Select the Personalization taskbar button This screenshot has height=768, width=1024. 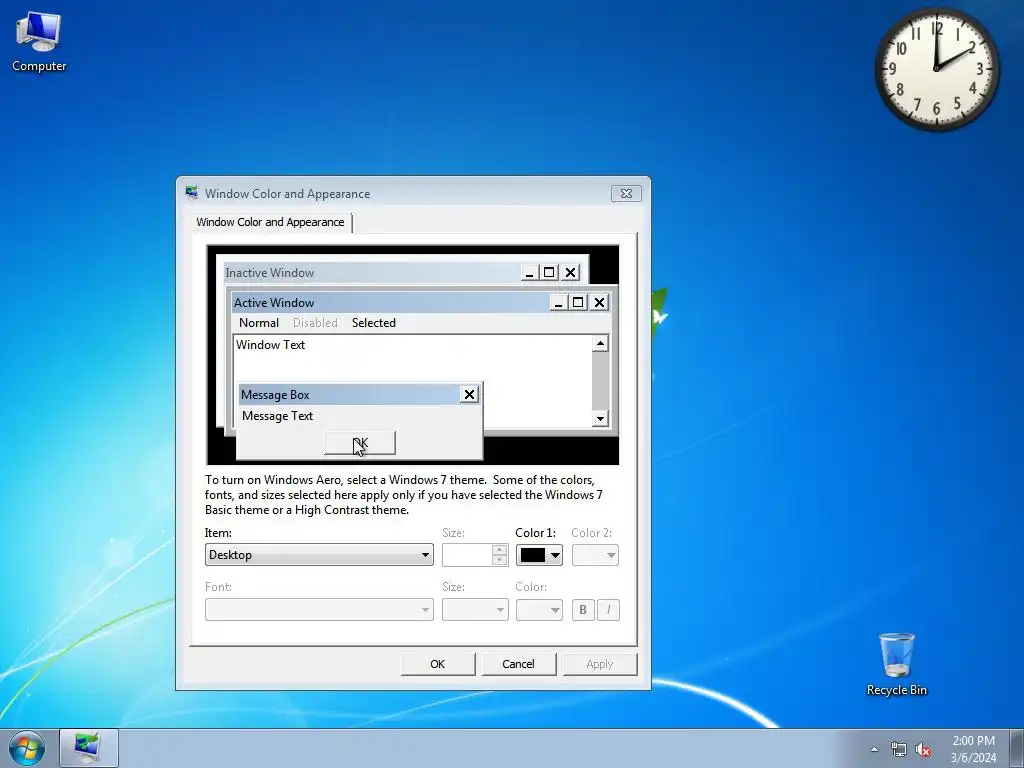point(89,748)
